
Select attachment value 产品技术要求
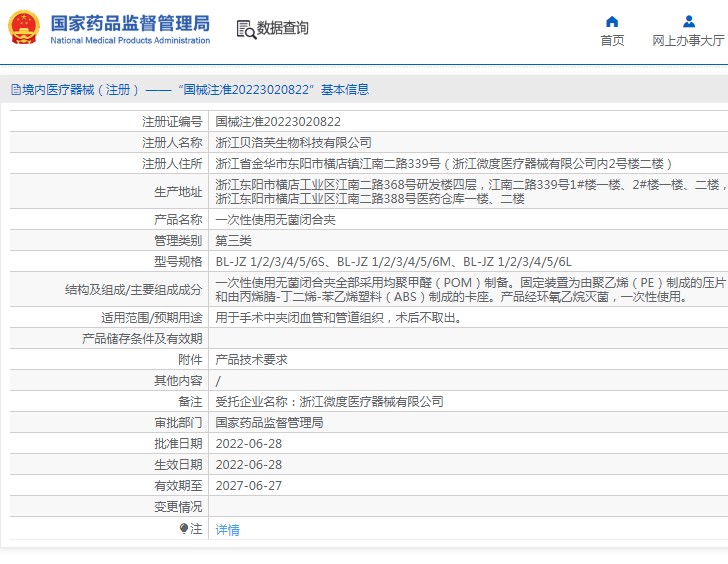[x=252, y=360]
